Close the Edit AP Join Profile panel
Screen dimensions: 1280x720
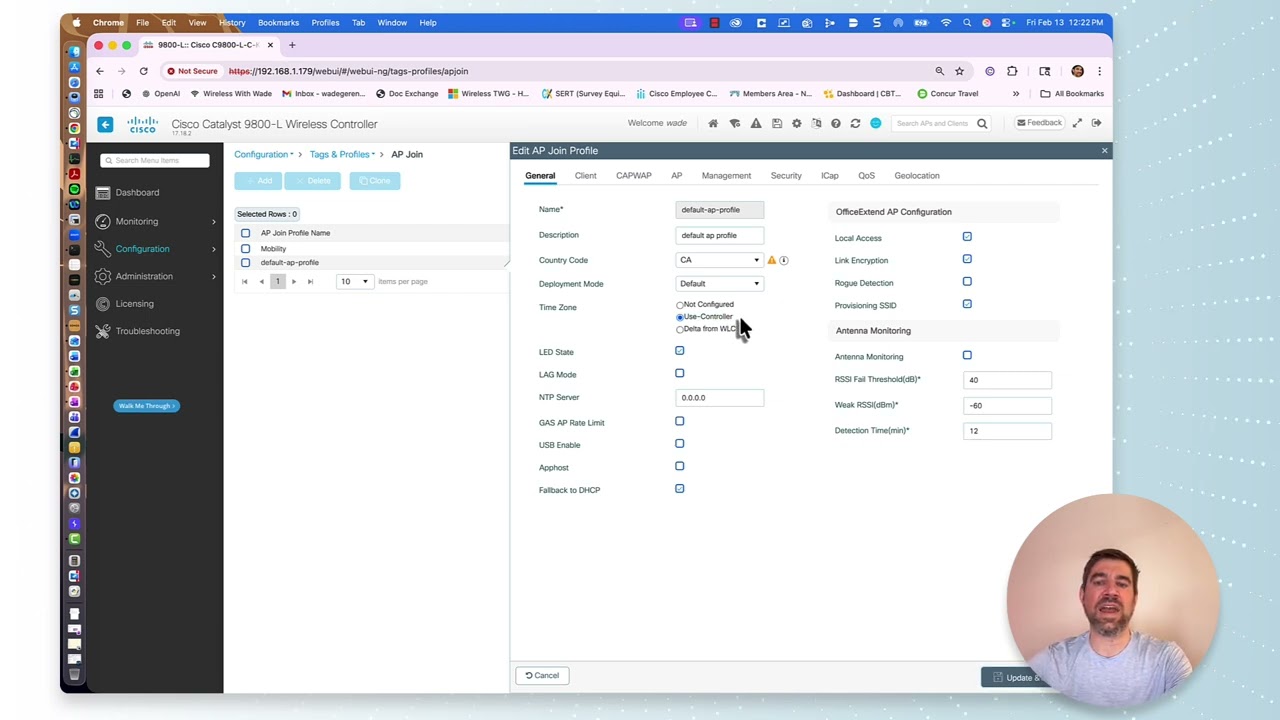1104,151
